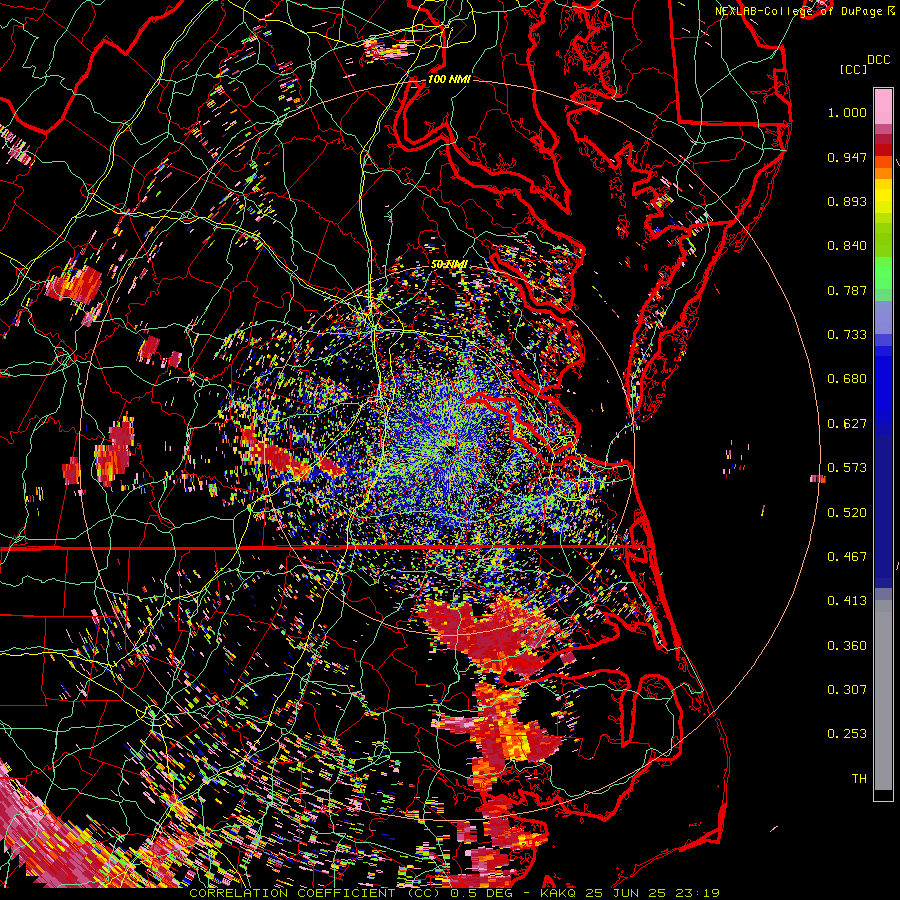Select the 0.360 legend value
Screen dimensions: 900x900
click(847, 646)
